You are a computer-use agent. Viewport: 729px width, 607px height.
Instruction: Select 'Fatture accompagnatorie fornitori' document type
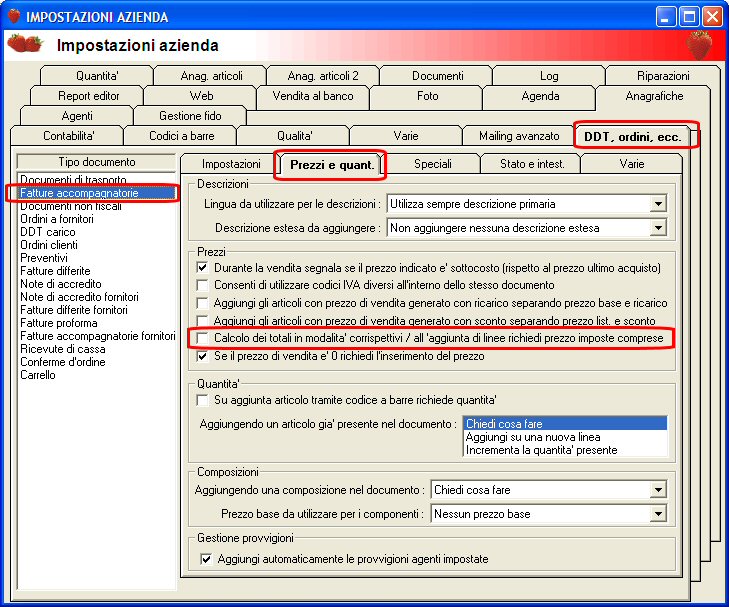(97, 336)
